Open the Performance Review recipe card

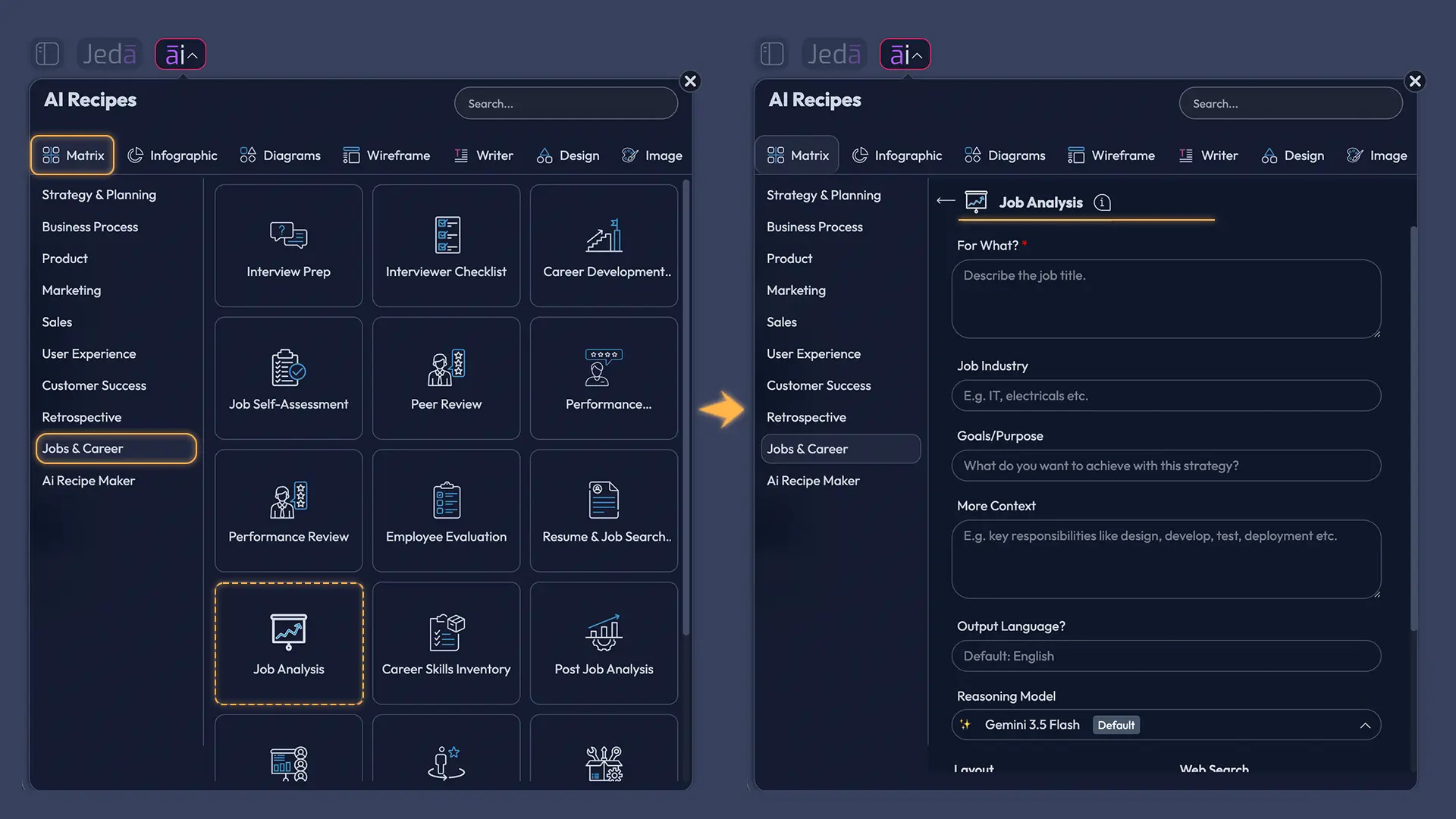288,511
